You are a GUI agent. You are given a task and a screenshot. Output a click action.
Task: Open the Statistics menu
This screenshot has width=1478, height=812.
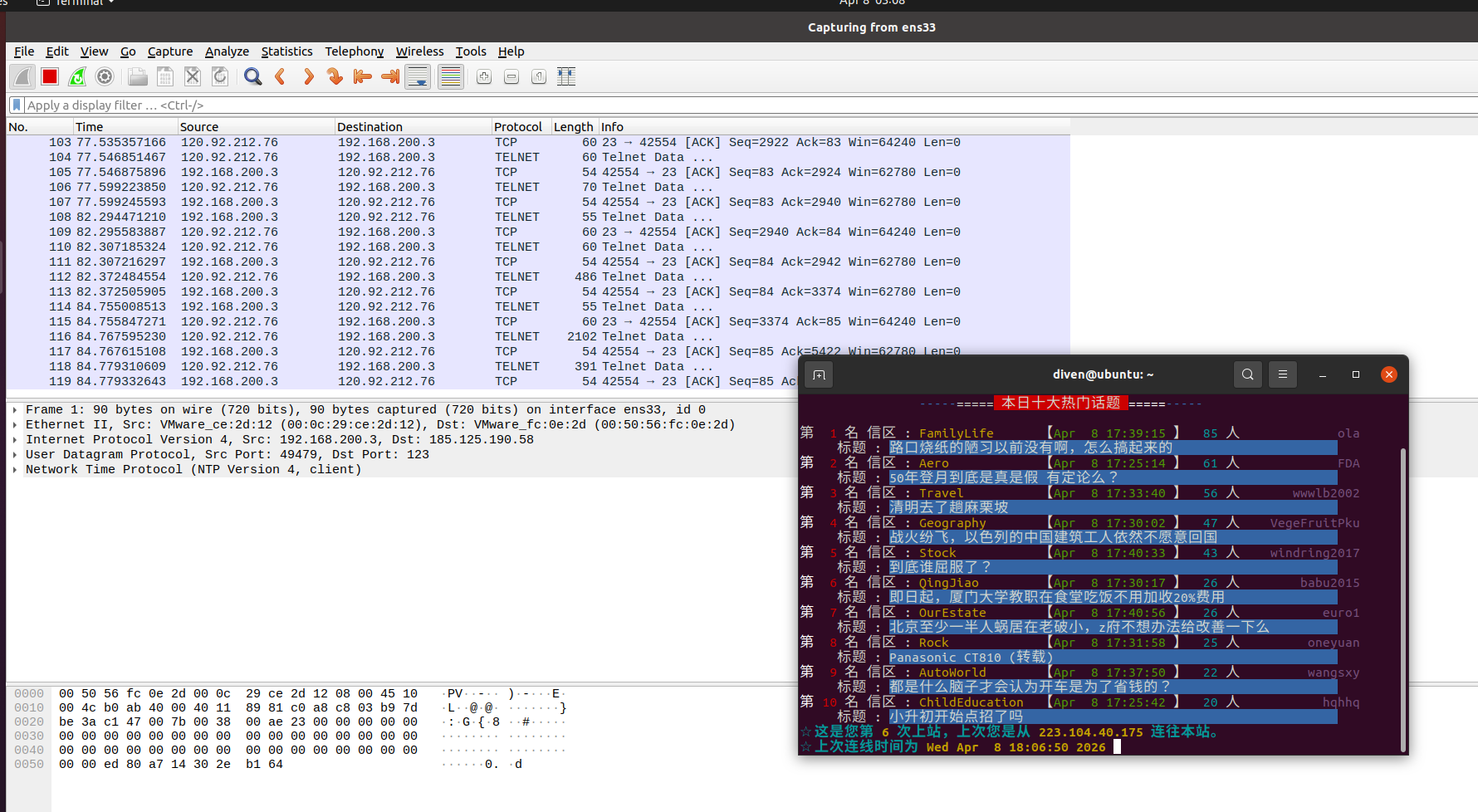click(286, 51)
